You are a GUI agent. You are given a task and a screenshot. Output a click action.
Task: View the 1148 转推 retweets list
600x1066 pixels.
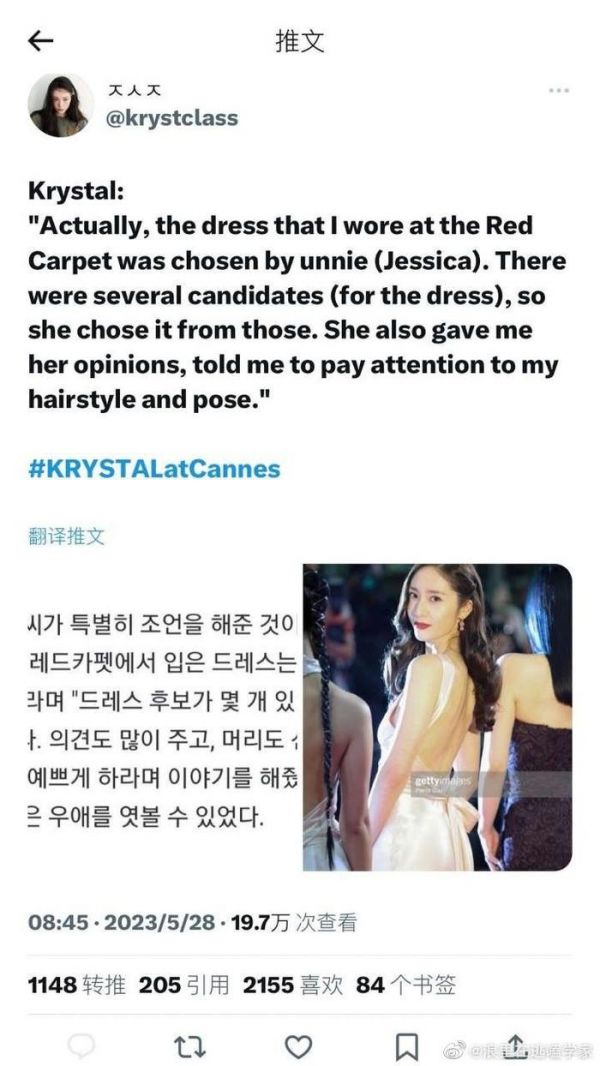point(77,984)
